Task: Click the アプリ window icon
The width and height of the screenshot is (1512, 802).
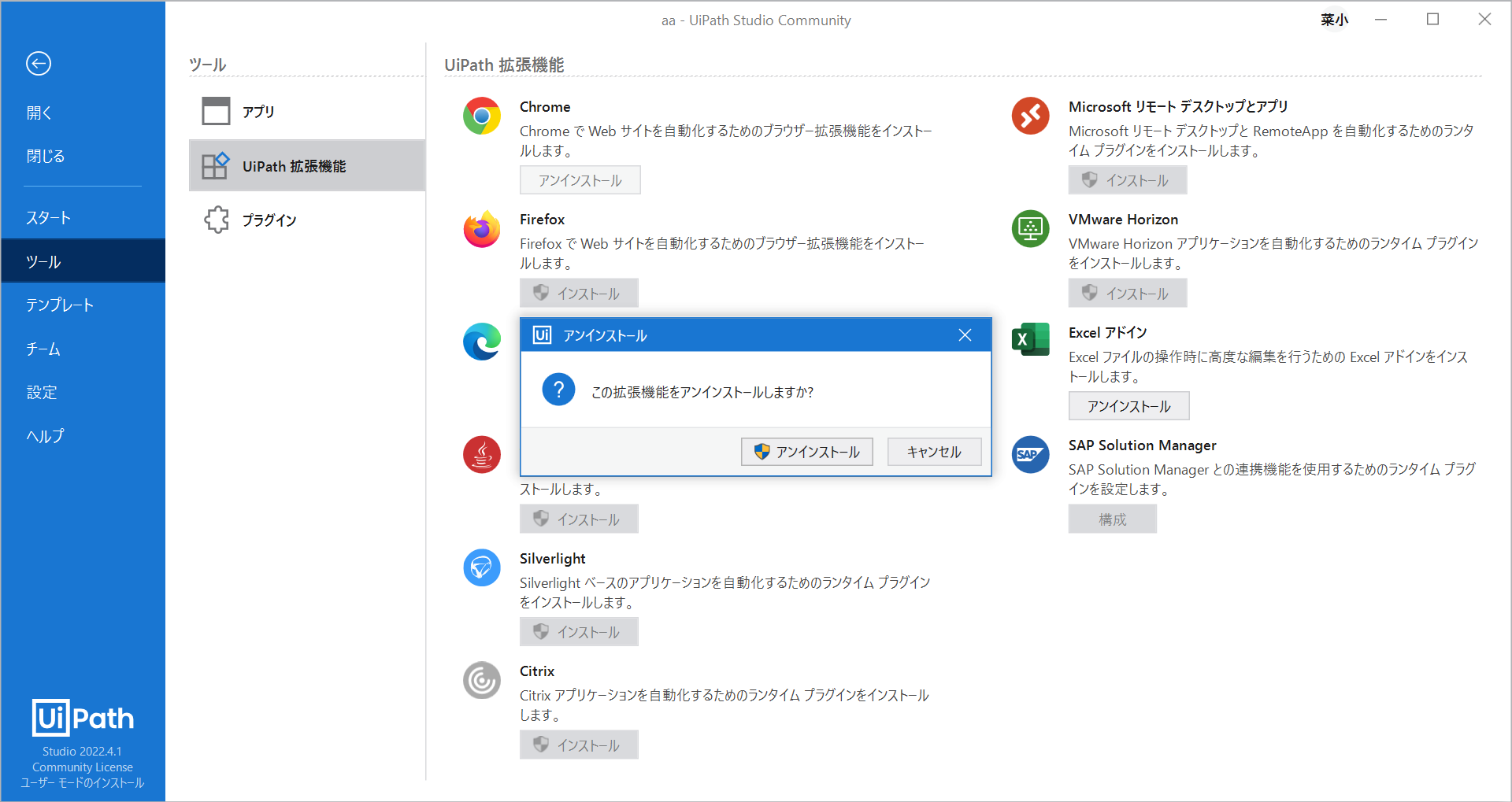Action: coord(216,111)
